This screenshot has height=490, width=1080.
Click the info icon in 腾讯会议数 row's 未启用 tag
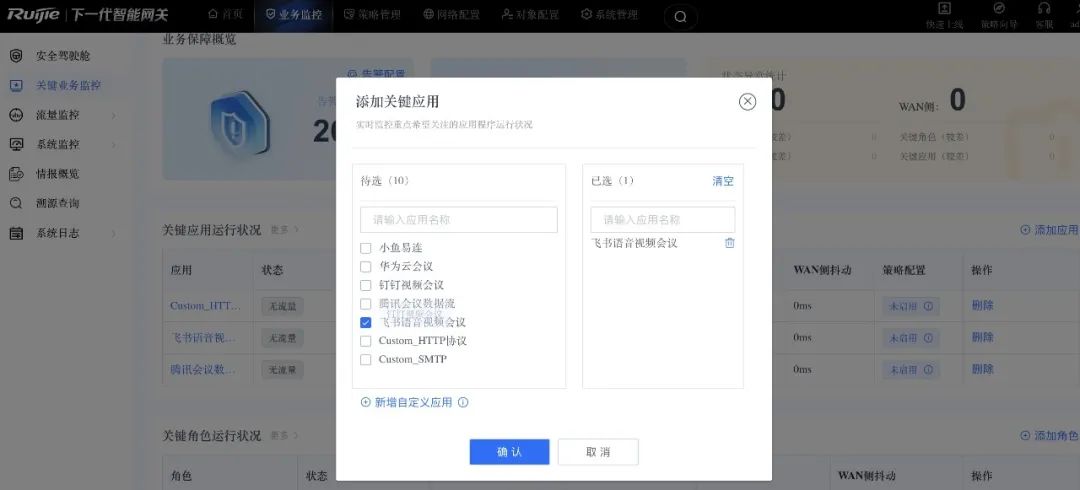(x=928, y=369)
